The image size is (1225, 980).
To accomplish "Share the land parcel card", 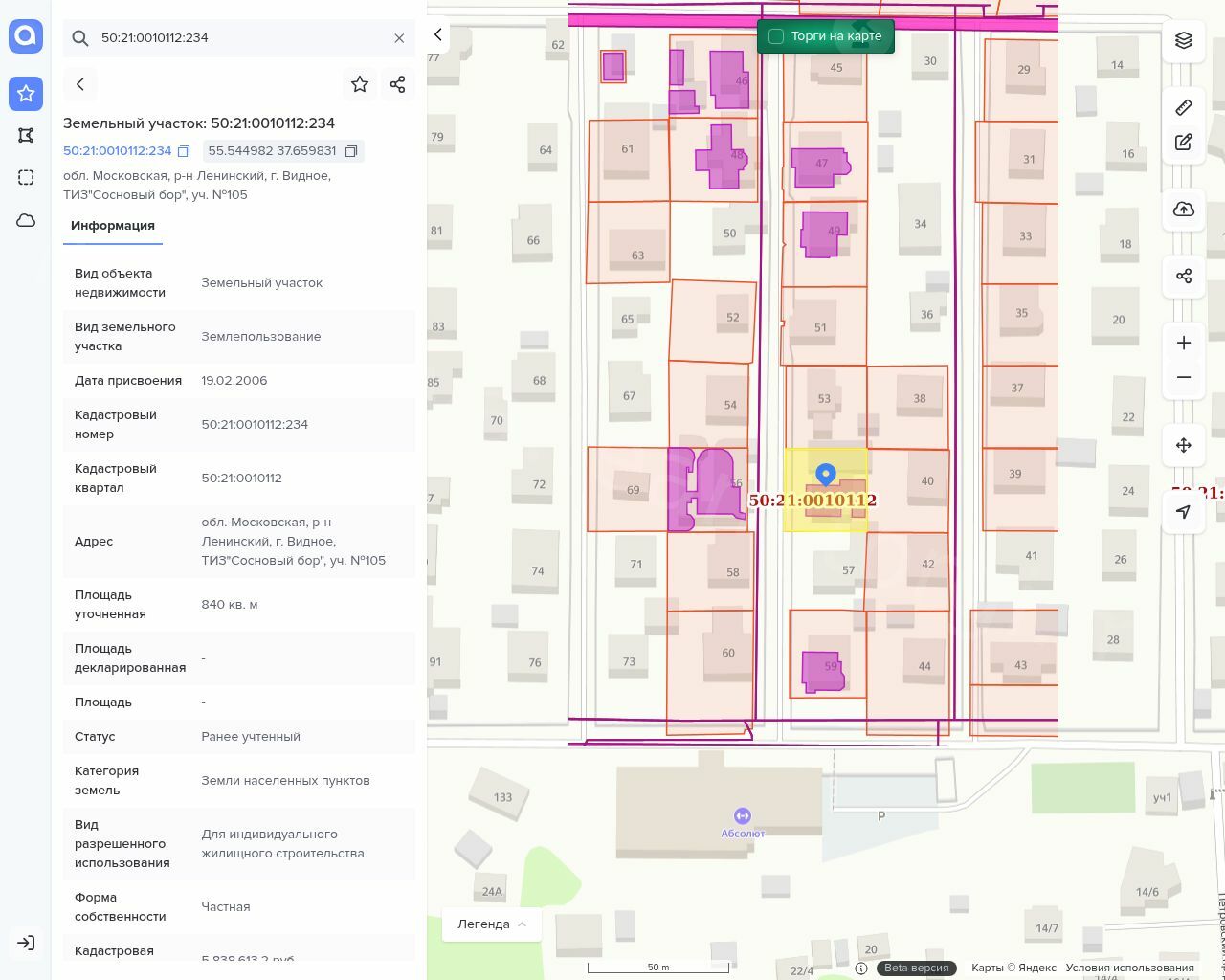I will click(398, 84).
